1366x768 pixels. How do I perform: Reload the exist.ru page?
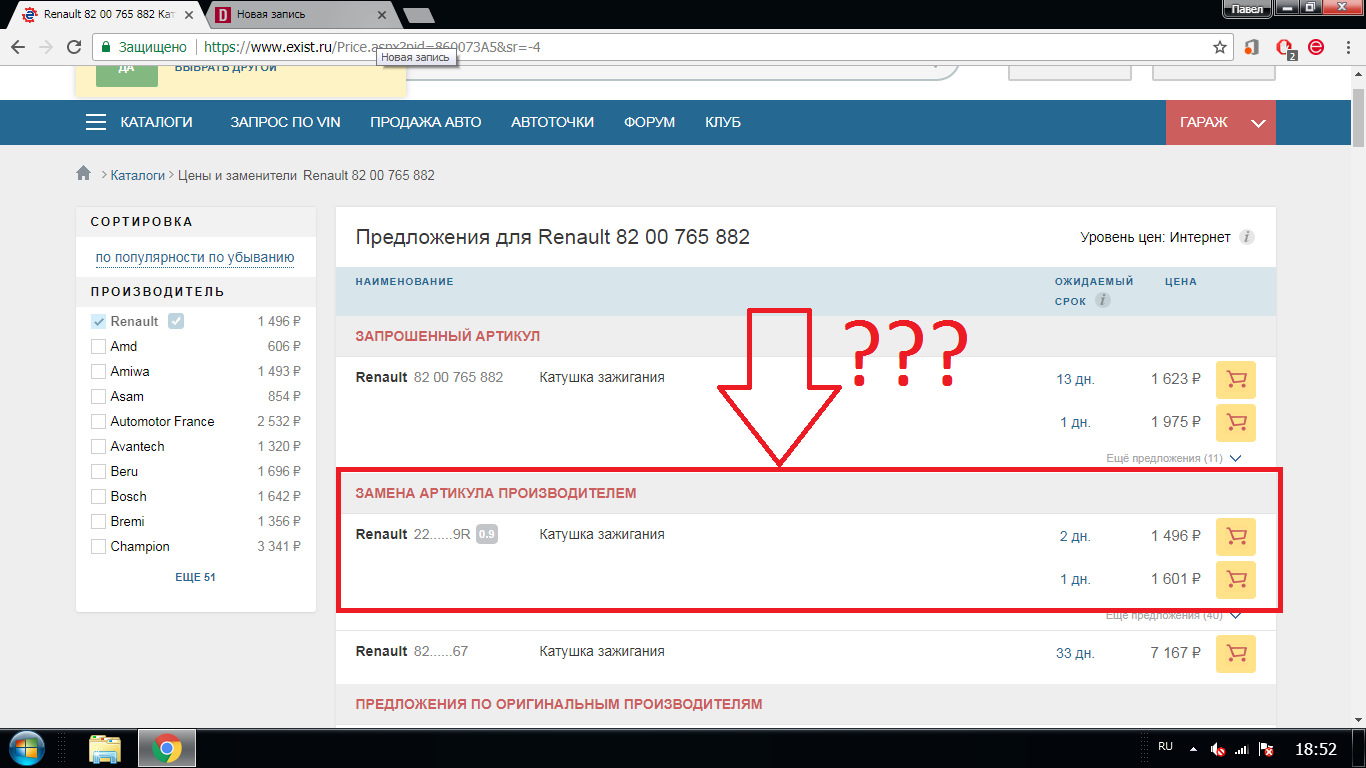point(74,47)
